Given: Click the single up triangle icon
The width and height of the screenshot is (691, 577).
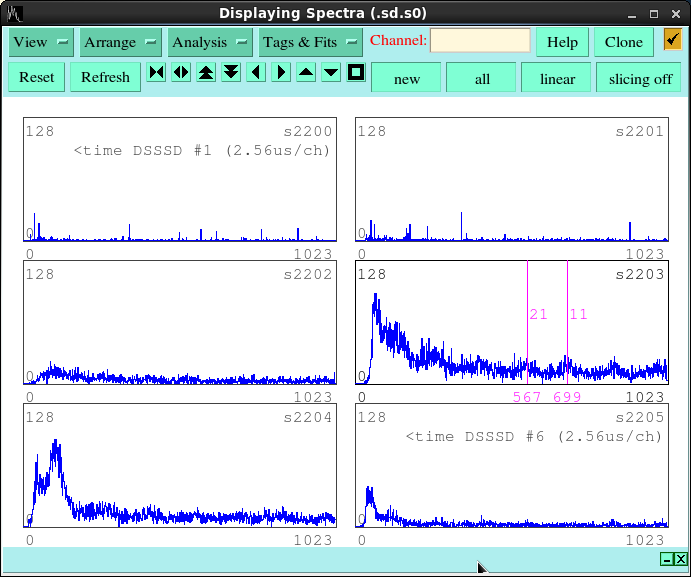Looking at the screenshot, I should [306, 72].
